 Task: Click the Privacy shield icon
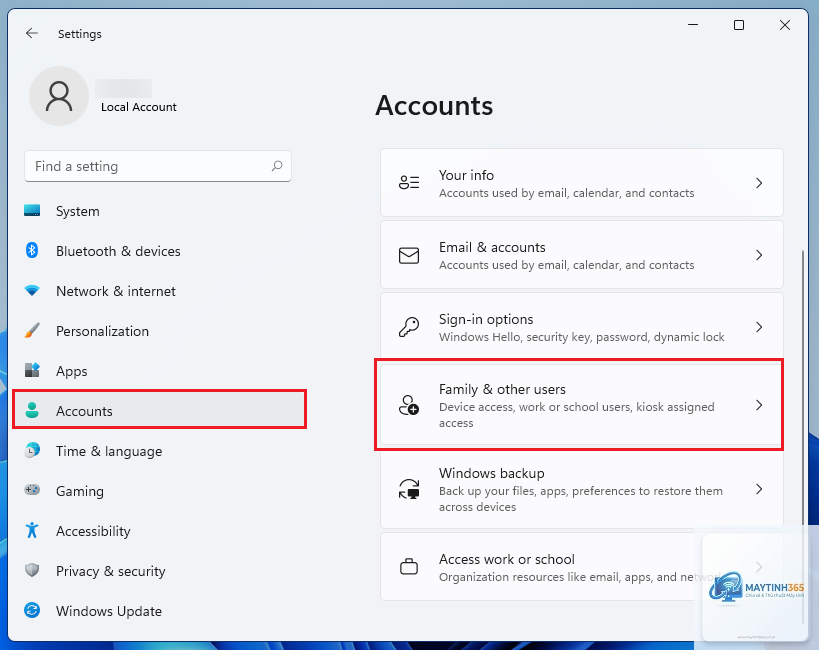pyautogui.click(x=32, y=570)
